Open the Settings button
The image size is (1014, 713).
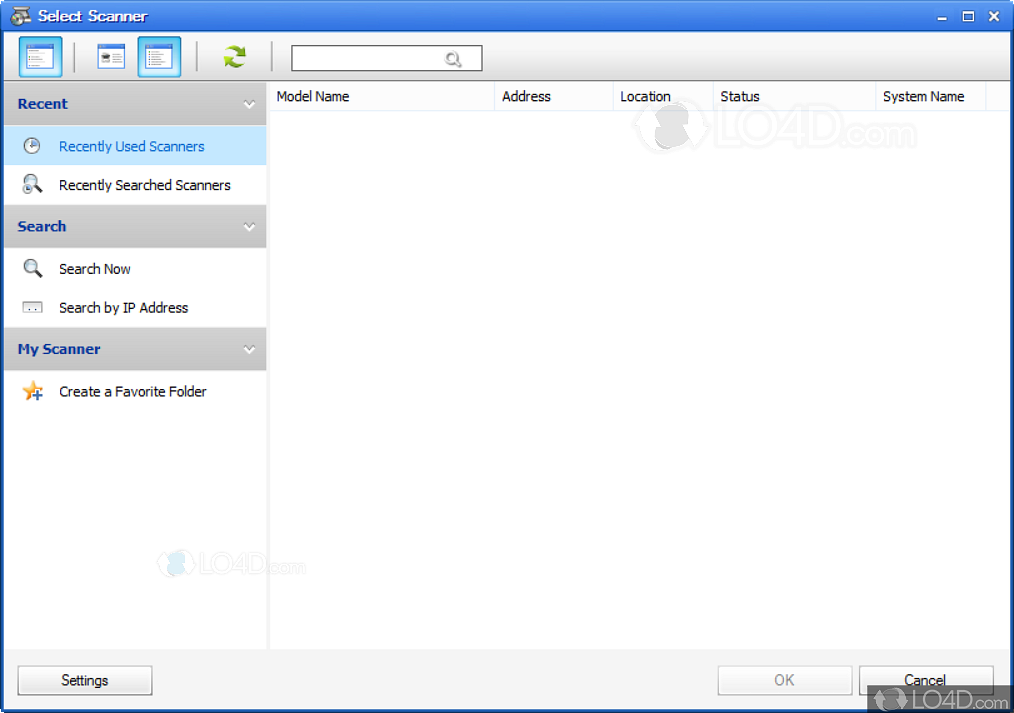(85, 680)
